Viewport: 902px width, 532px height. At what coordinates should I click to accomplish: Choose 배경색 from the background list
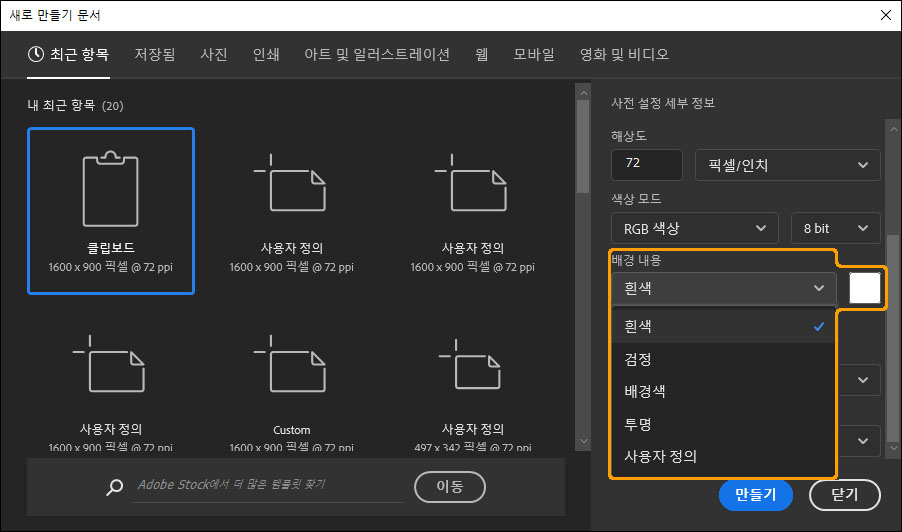coord(724,391)
